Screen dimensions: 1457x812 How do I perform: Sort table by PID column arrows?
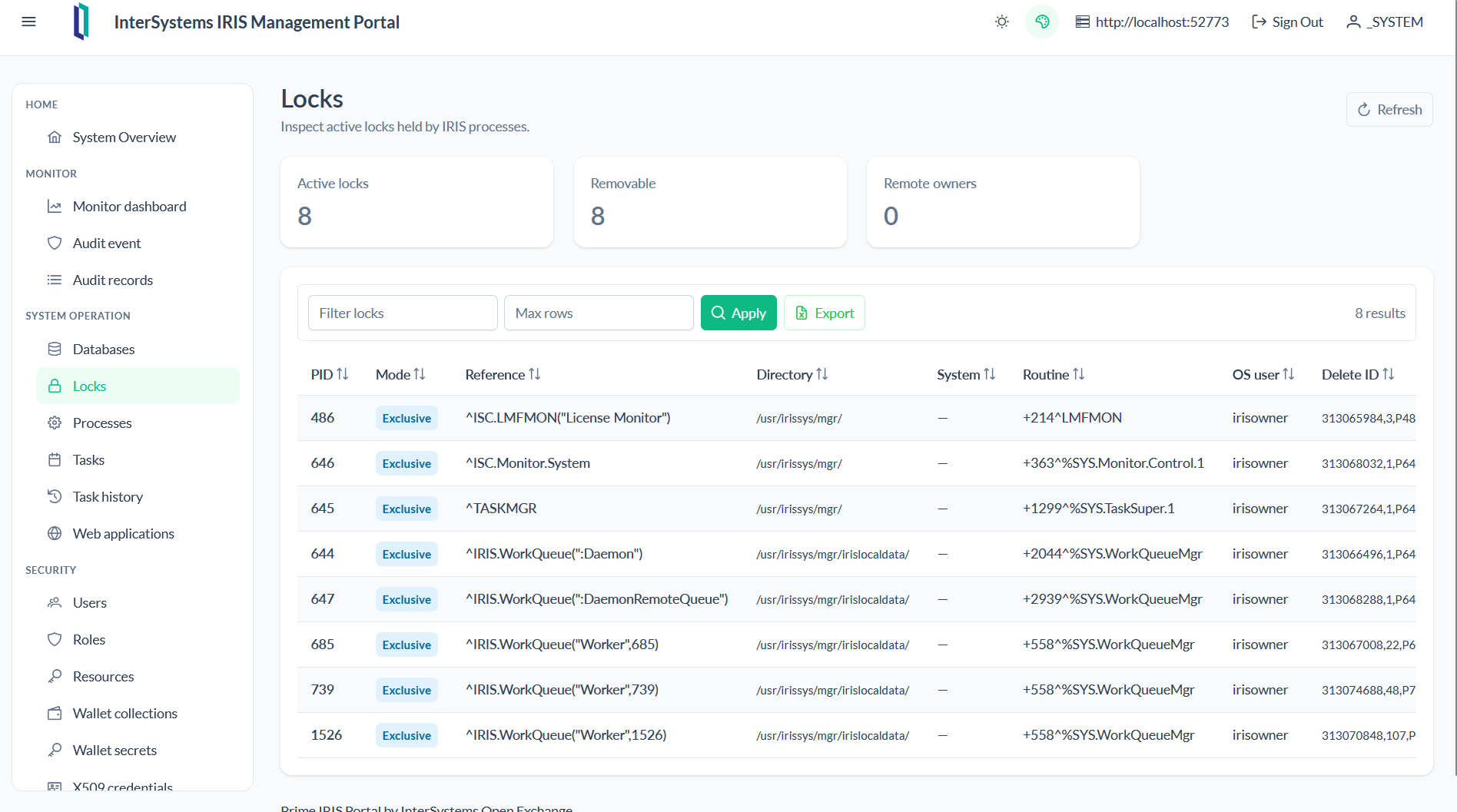click(343, 374)
